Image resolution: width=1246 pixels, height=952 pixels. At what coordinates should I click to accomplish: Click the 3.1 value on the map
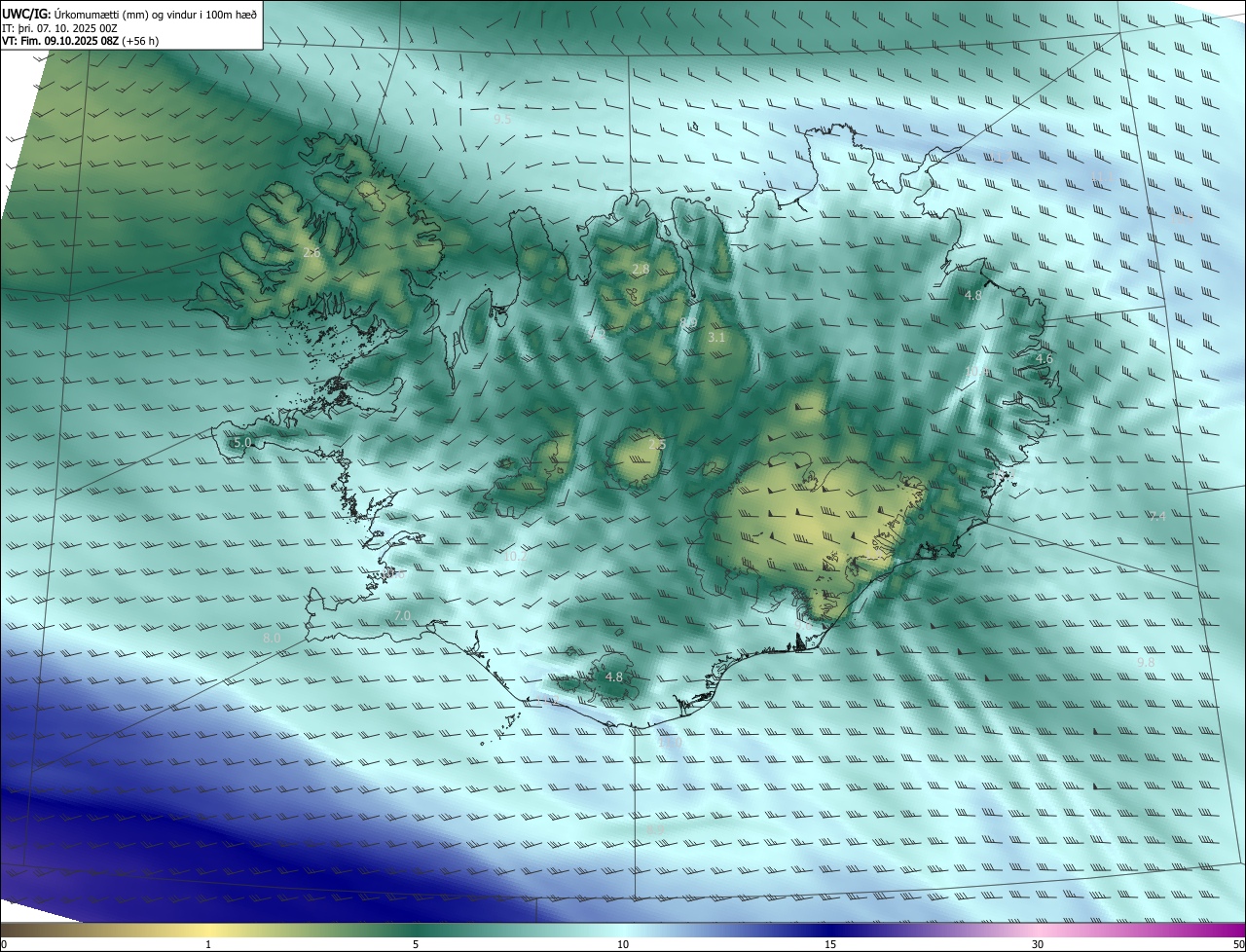pos(716,338)
